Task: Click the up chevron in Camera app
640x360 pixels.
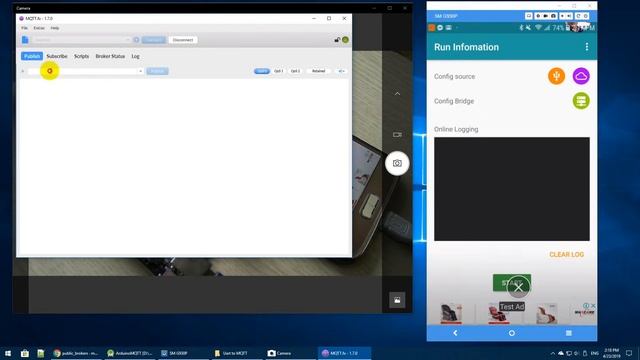Action: (397, 93)
